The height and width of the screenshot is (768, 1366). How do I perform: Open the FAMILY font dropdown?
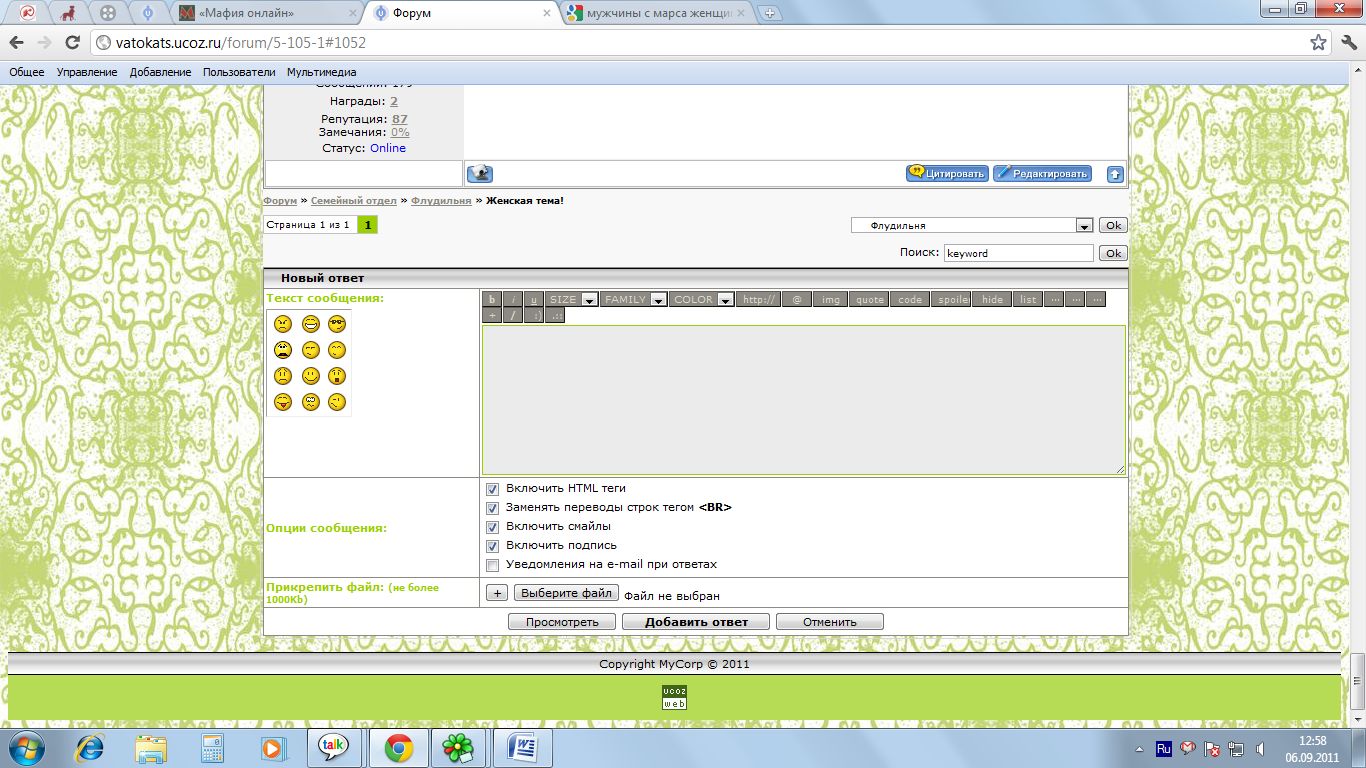click(x=634, y=299)
